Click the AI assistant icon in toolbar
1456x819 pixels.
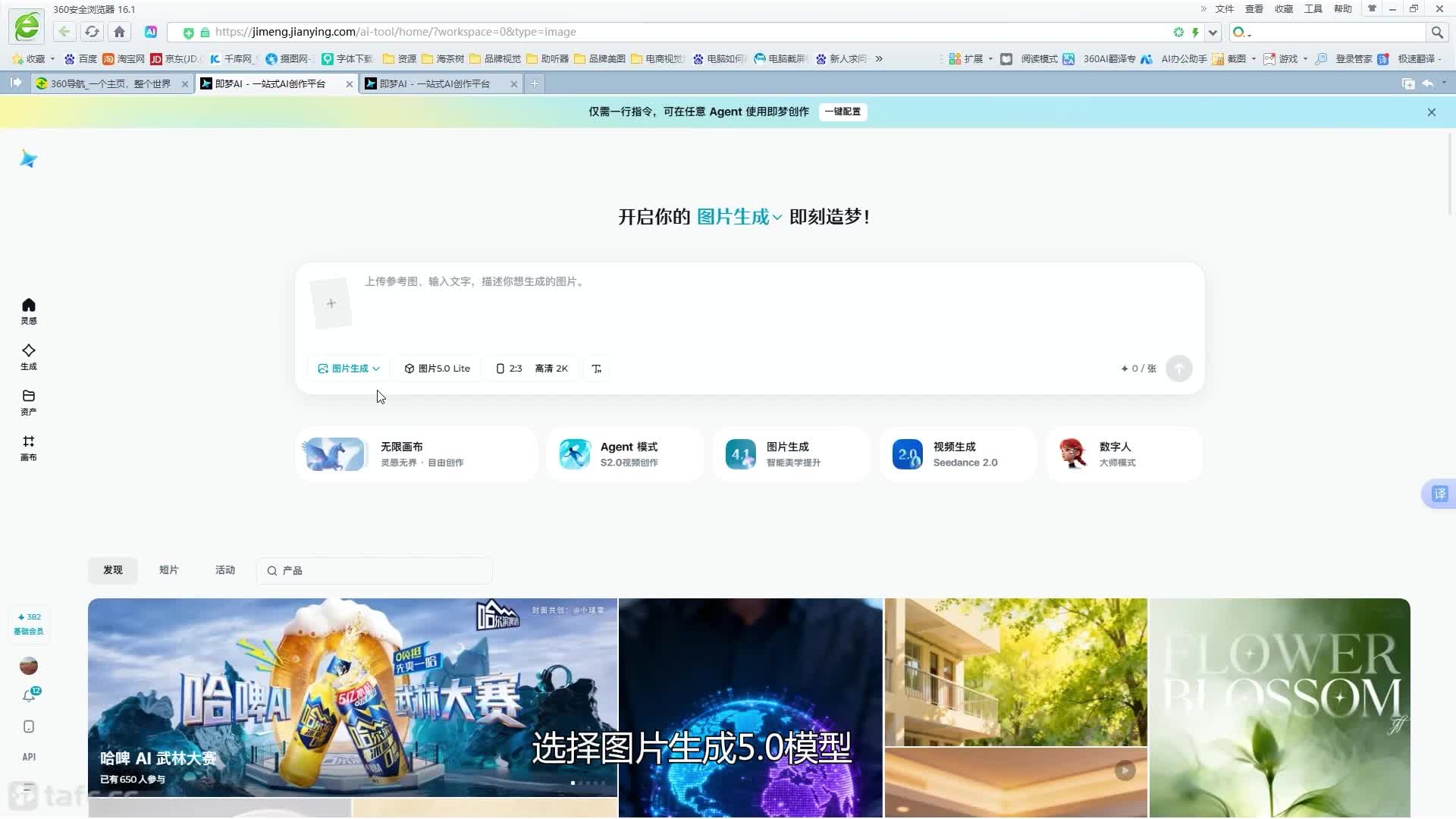pyautogui.click(x=151, y=32)
